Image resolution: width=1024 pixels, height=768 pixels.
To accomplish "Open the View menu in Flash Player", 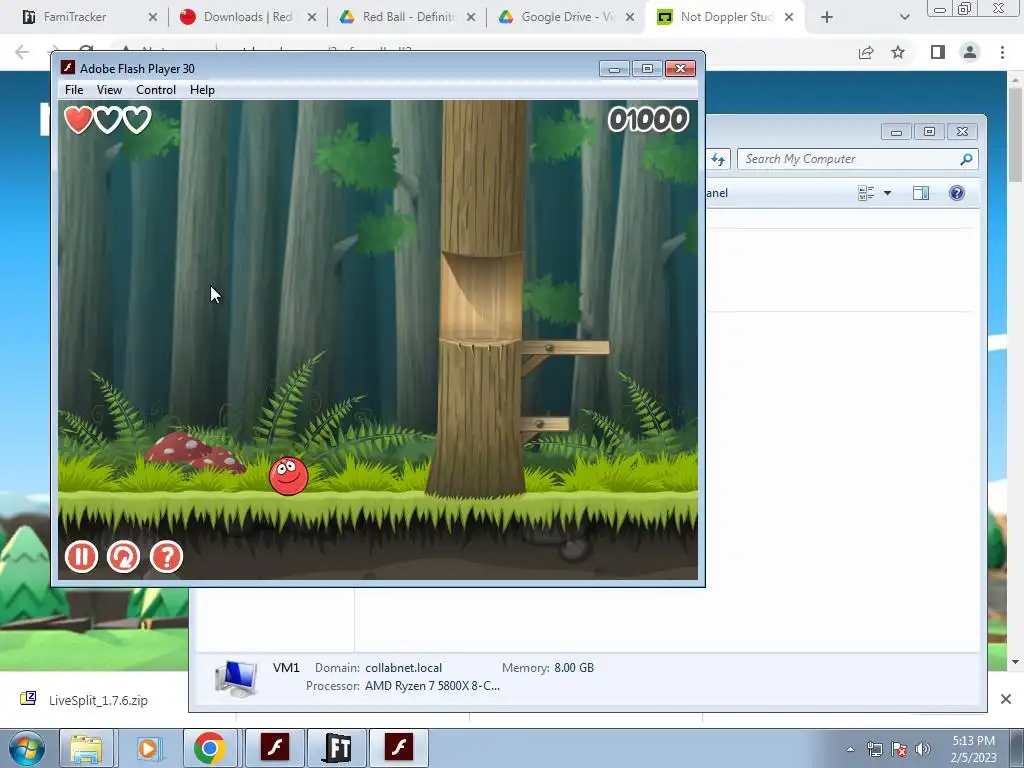I will click(109, 89).
